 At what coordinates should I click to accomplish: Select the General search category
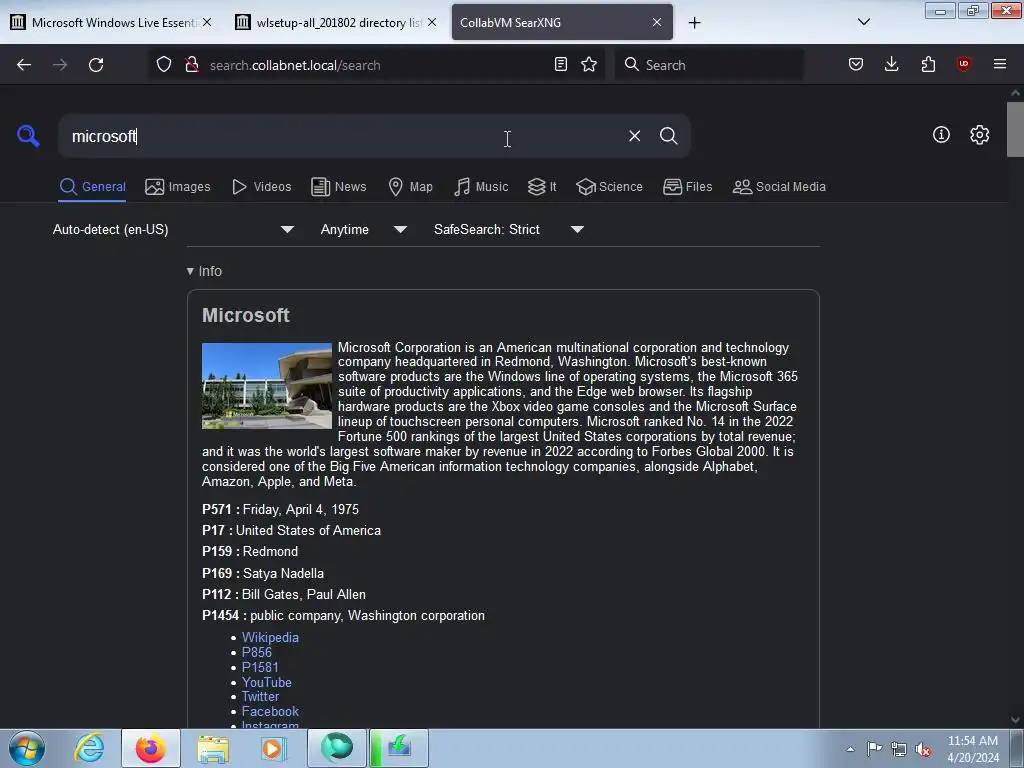click(x=92, y=187)
